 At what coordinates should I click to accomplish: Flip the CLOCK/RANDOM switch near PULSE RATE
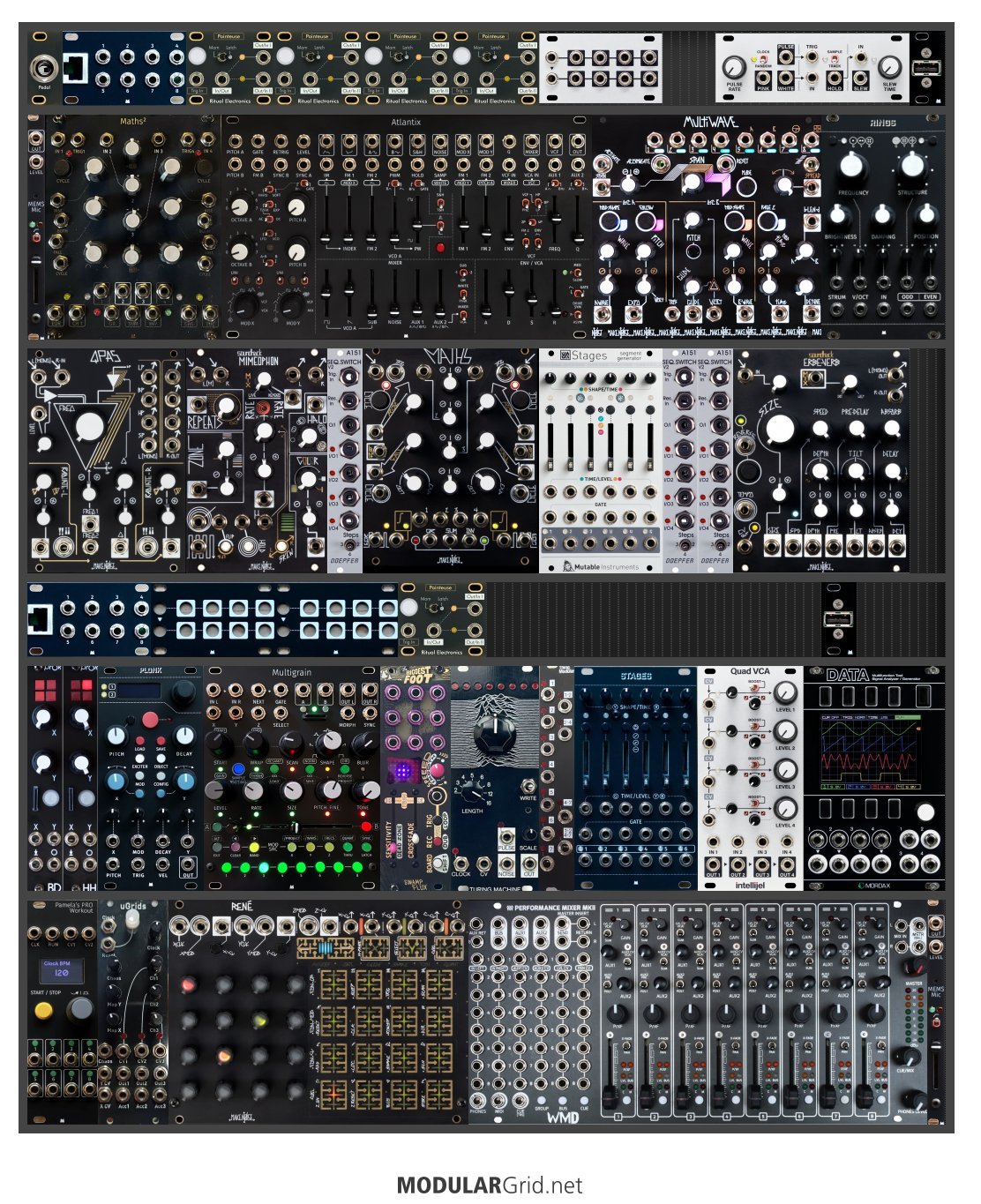(x=763, y=59)
